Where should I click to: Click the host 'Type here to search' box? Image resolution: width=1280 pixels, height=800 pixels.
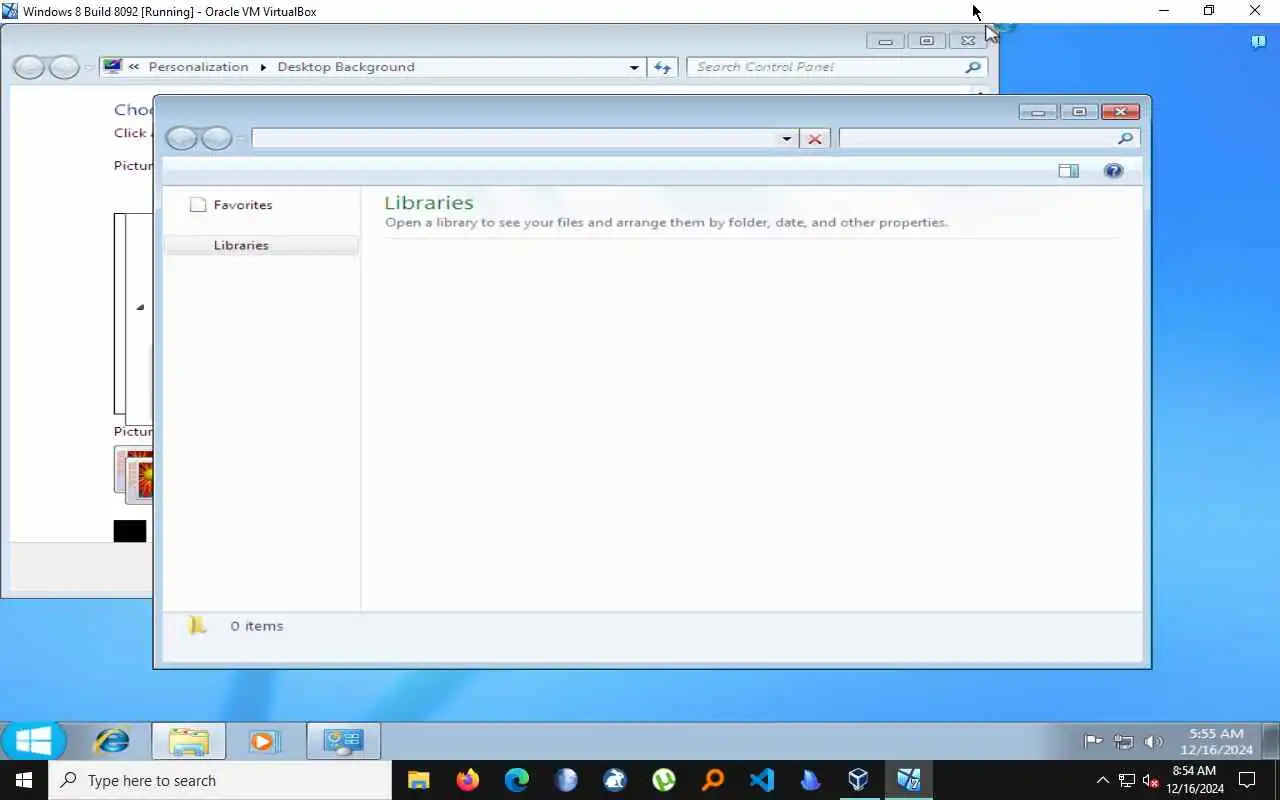coord(220,780)
